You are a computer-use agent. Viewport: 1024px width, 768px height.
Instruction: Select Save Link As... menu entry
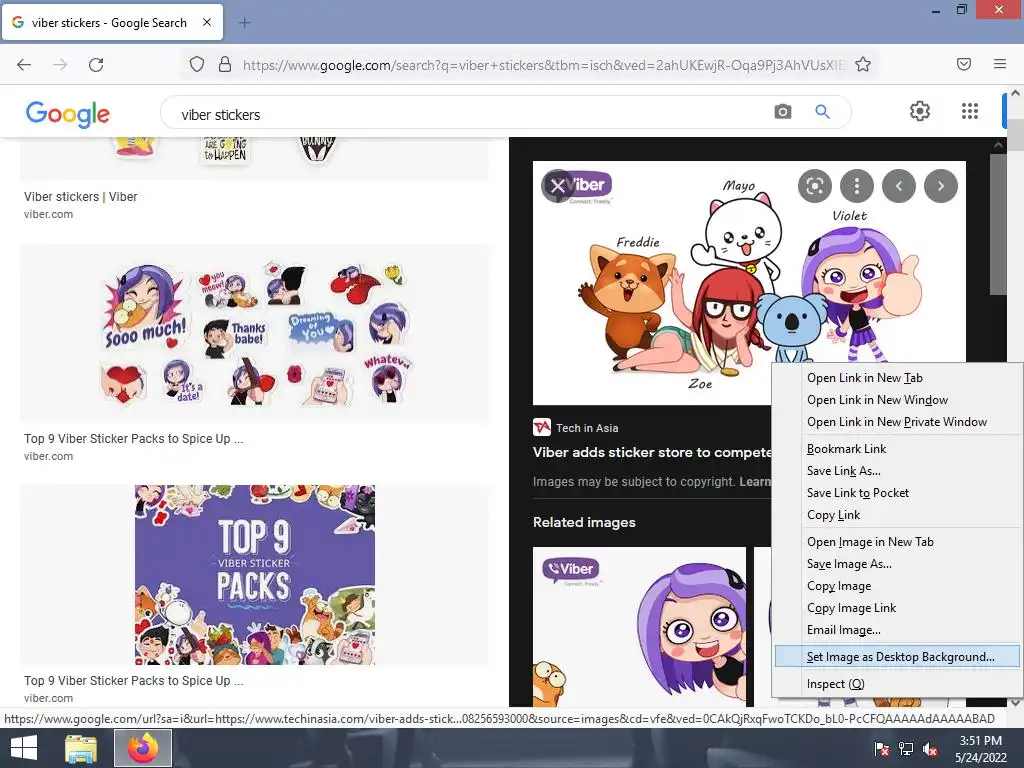coord(844,471)
